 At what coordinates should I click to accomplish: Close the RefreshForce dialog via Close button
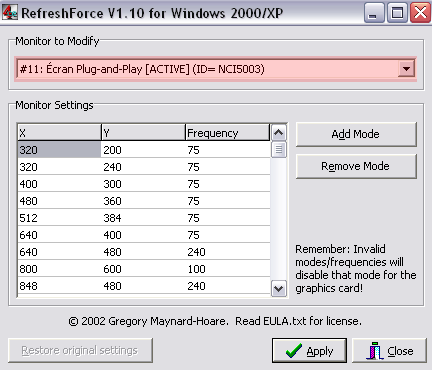[x=389, y=351]
